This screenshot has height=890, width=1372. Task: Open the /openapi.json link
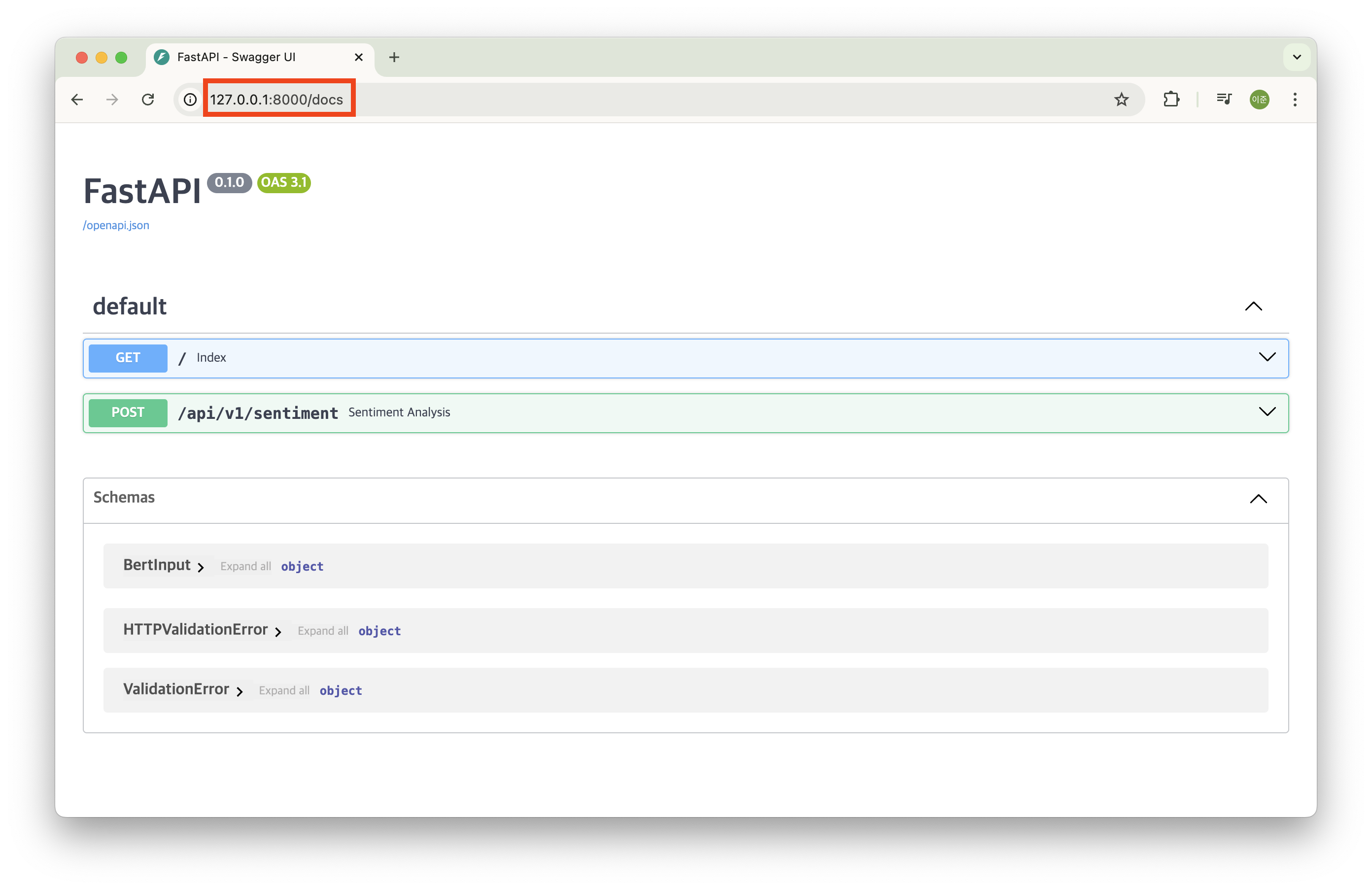pos(116,225)
